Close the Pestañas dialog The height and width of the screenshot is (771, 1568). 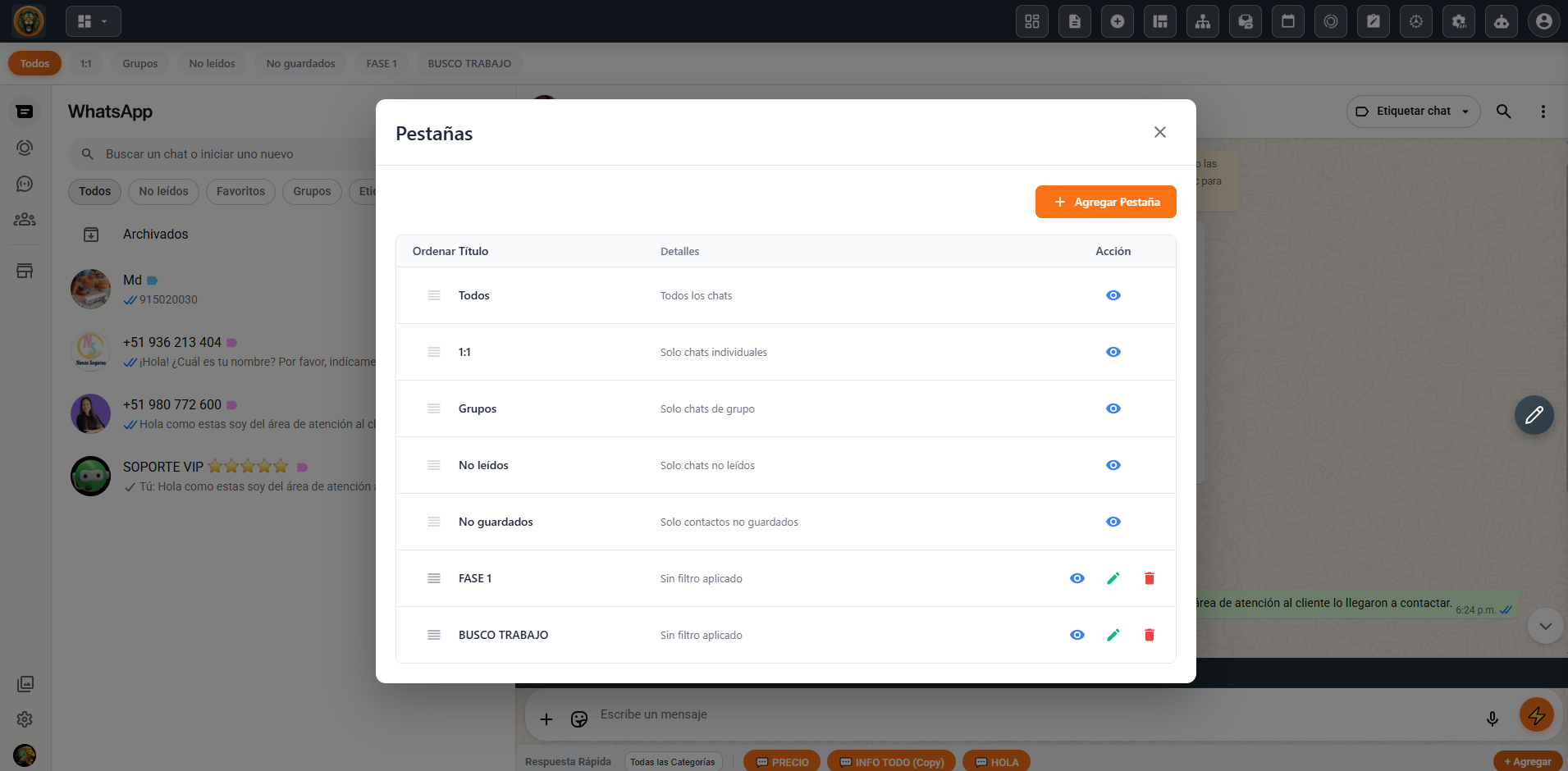[1159, 132]
